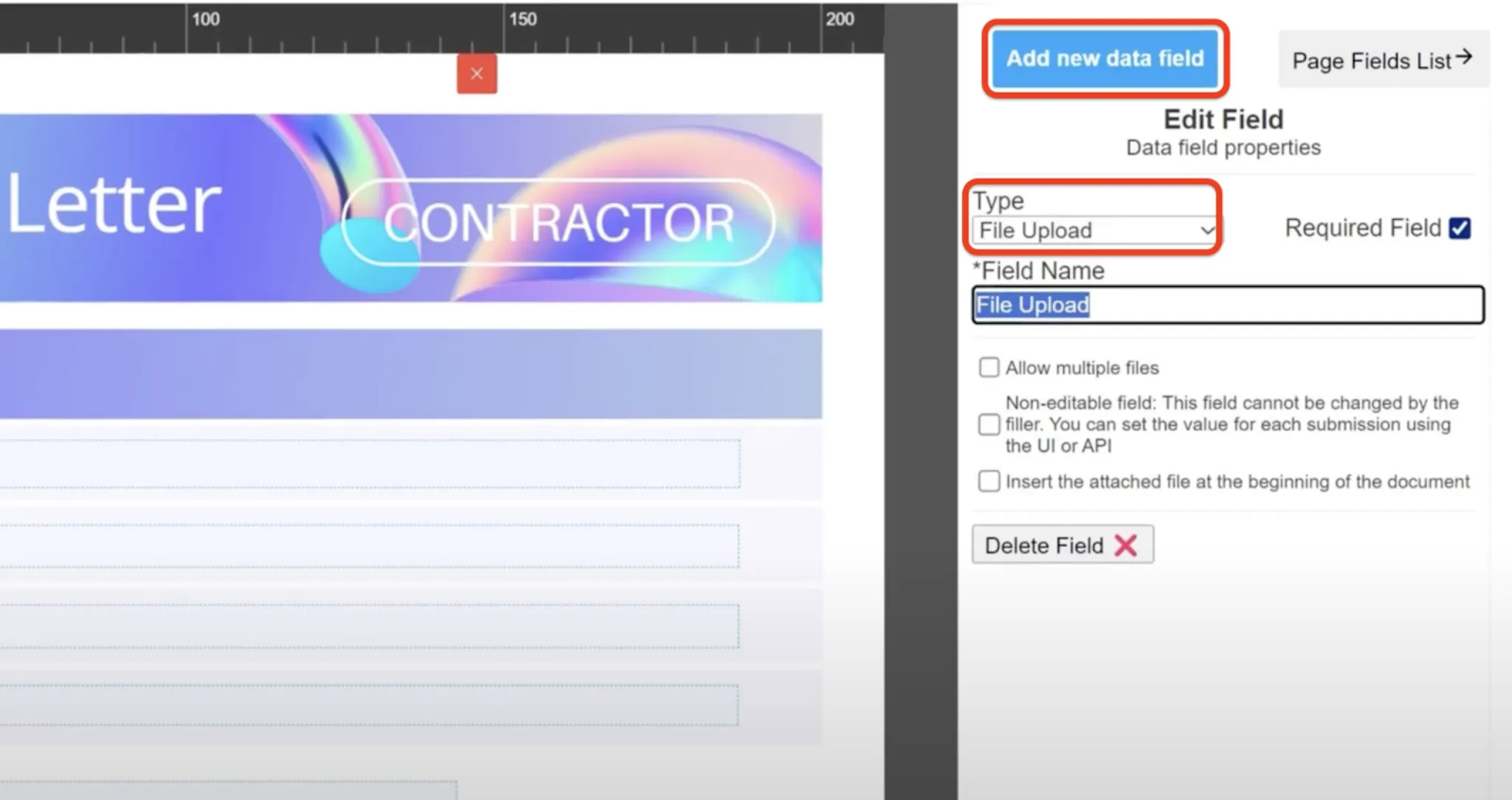Open the Page Fields List

coord(1383,59)
